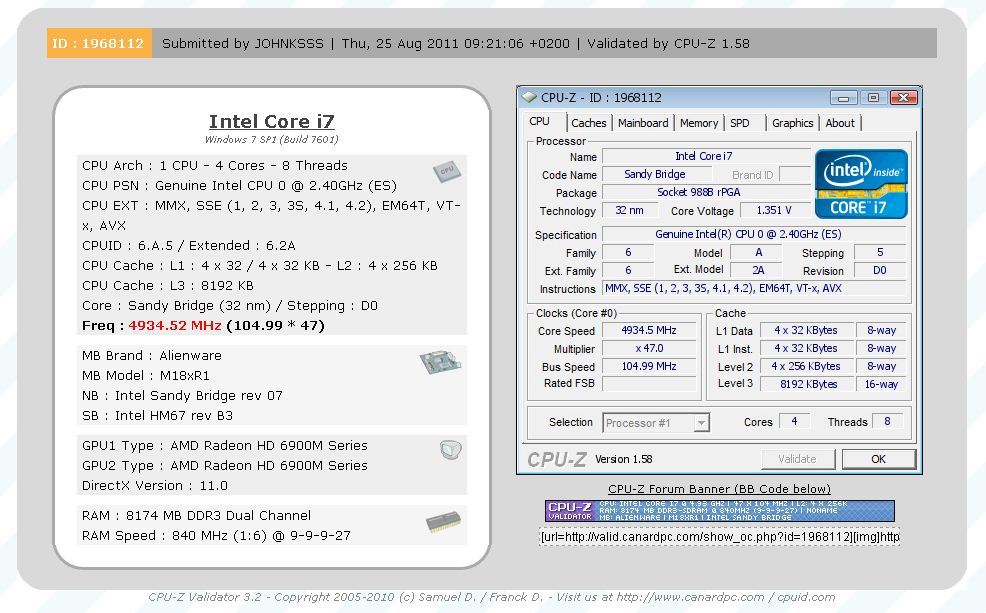This screenshot has height=613, width=986.
Task: Click the BB code URL text field
Action: 719,536
